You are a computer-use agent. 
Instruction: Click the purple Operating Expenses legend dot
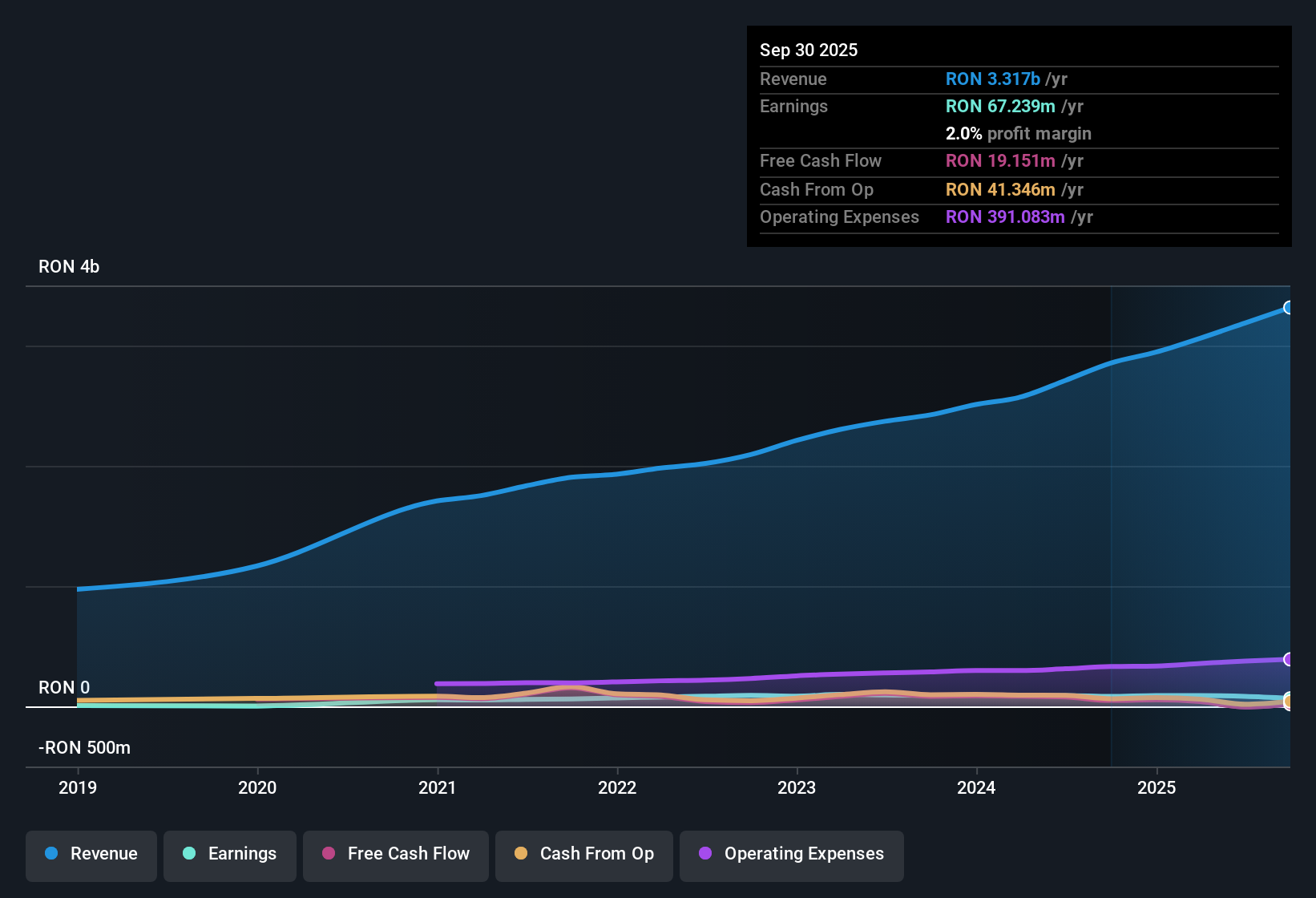coord(705,854)
